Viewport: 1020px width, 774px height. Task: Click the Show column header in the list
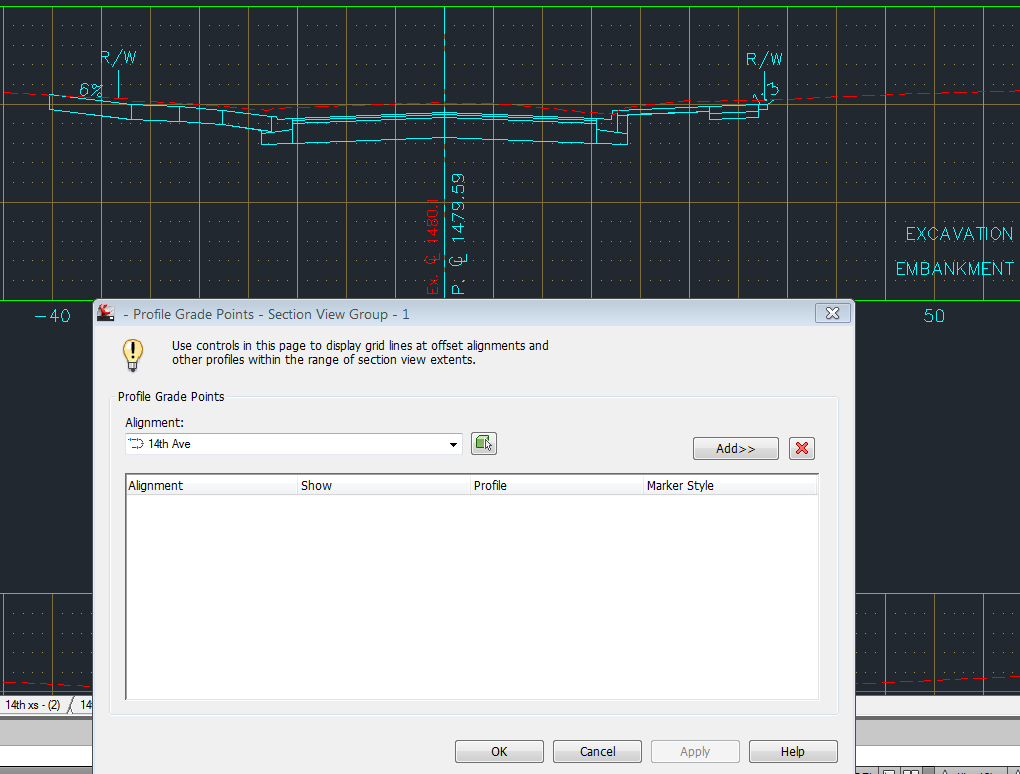tap(316, 485)
